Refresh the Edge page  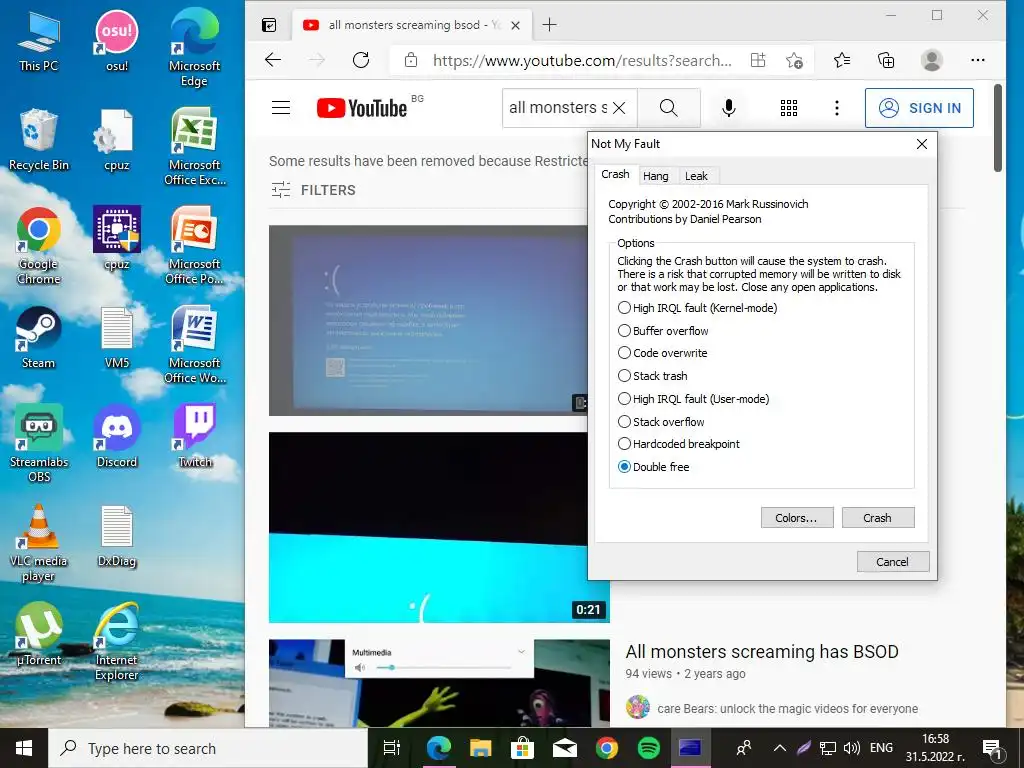point(361,60)
